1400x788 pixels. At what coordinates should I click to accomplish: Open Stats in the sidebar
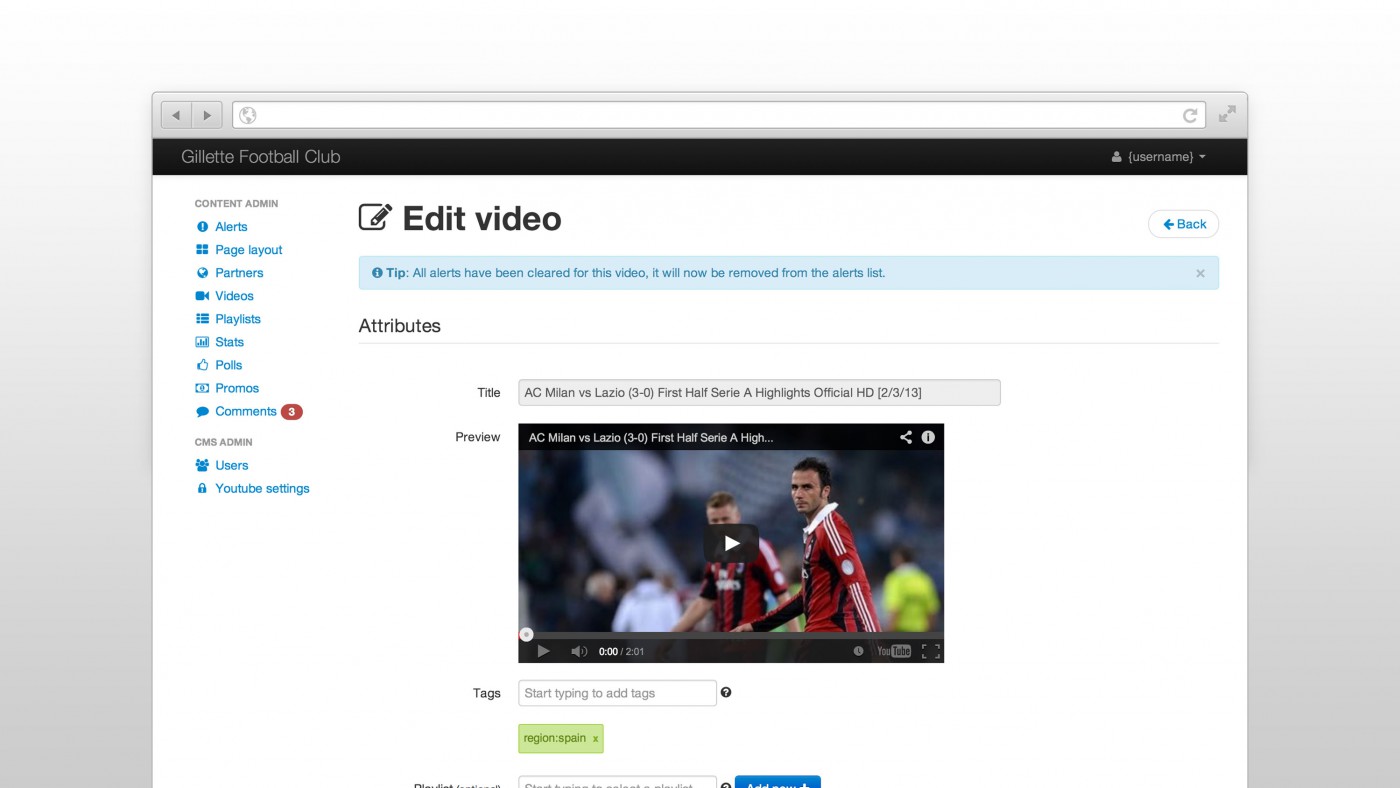tap(229, 342)
